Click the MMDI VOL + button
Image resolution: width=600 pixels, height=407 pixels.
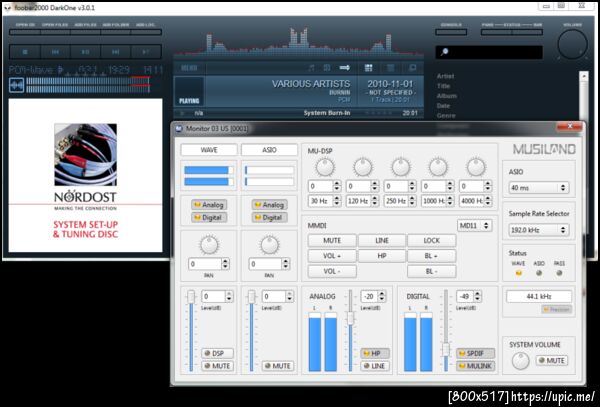tap(332, 256)
